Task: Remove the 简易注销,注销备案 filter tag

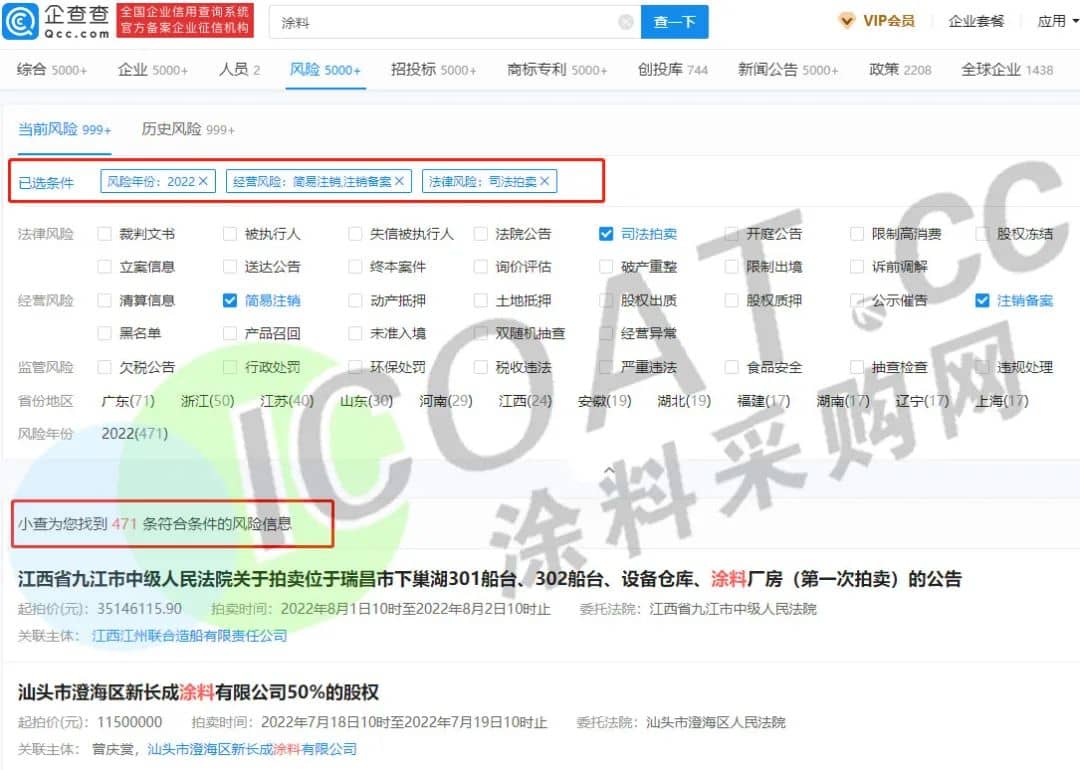Action: pyautogui.click(x=400, y=181)
